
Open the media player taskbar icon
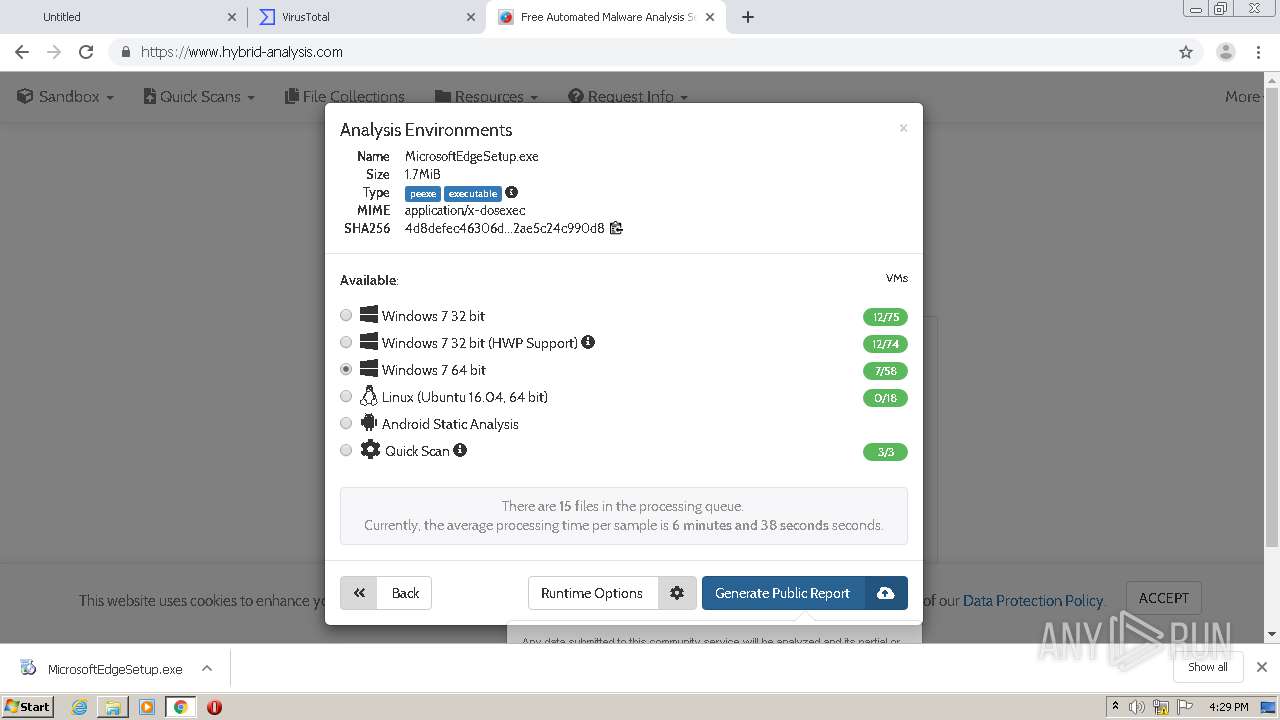pyautogui.click(x=147, y=707)
